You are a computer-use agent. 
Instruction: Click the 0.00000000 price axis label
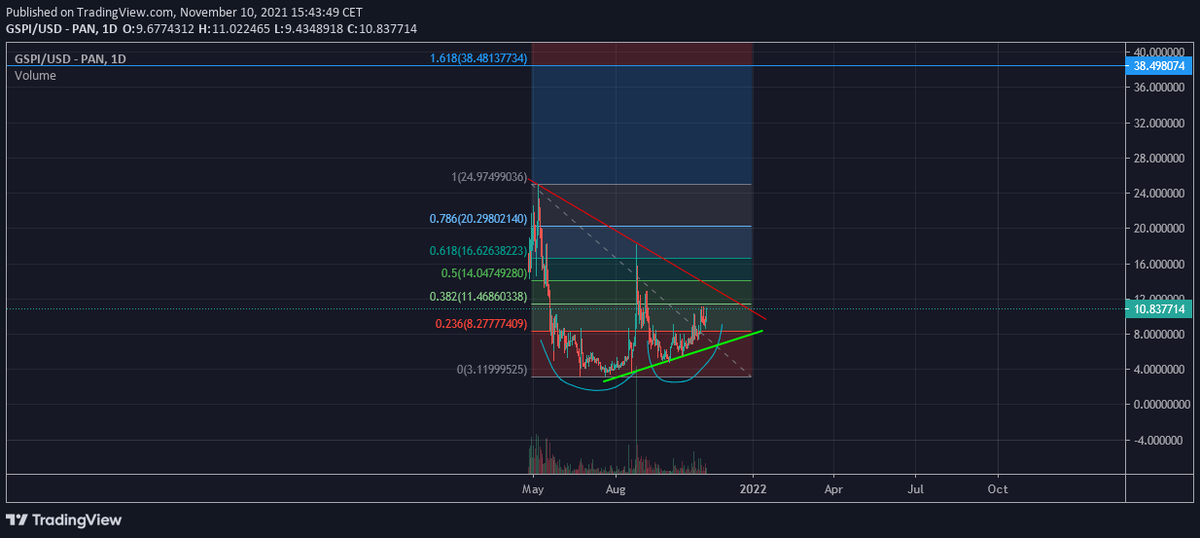click(1160, 405)
